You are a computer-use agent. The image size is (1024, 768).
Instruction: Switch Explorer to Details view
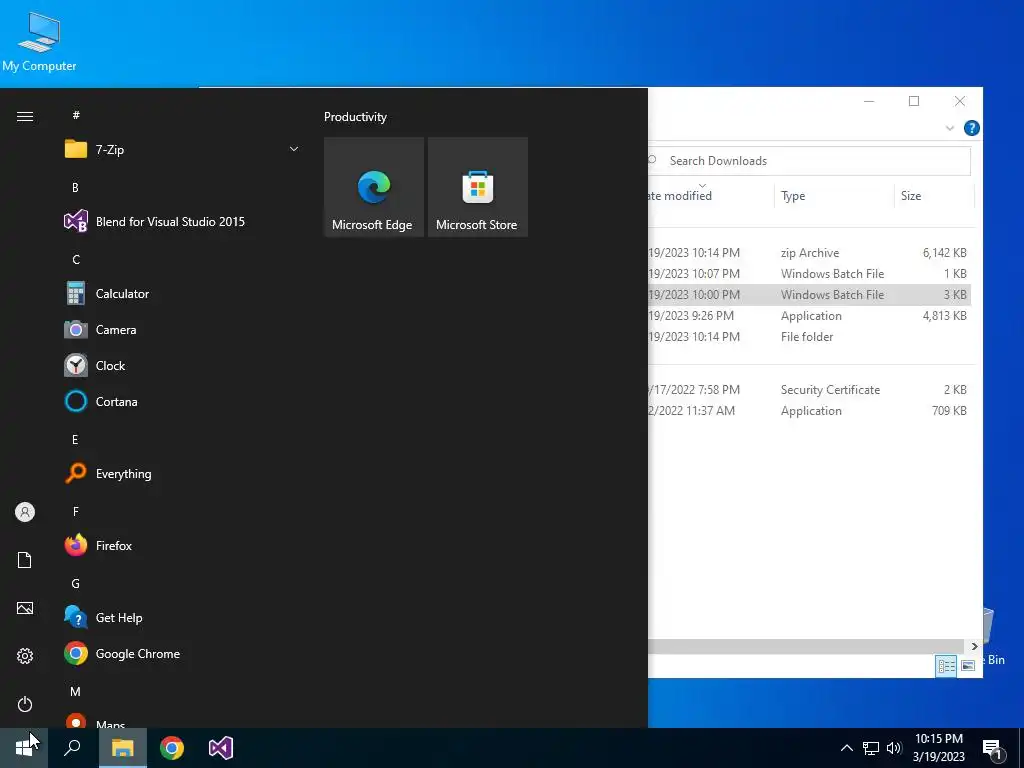click(946, 666)
